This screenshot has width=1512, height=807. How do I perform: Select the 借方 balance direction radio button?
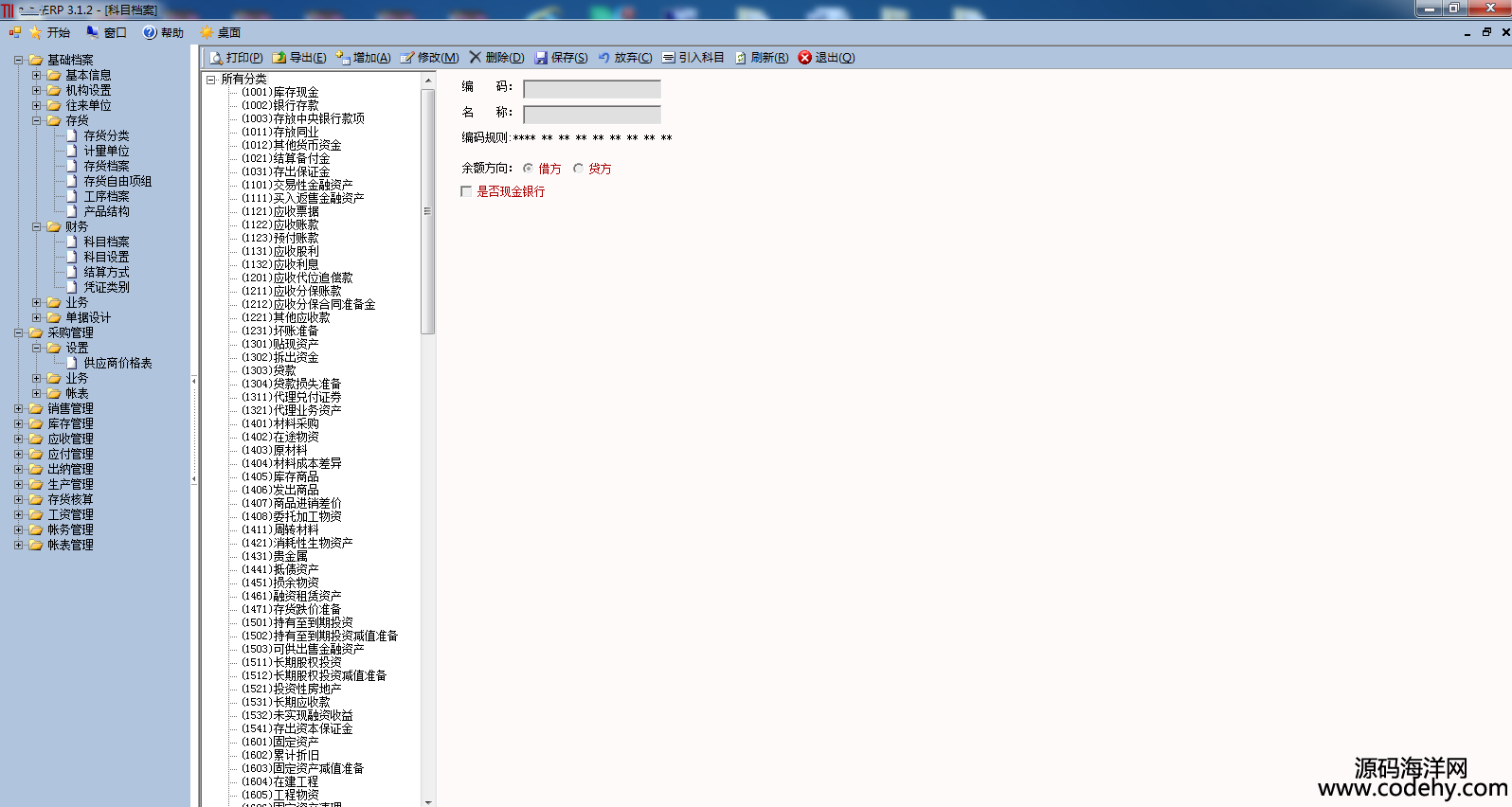528,169
